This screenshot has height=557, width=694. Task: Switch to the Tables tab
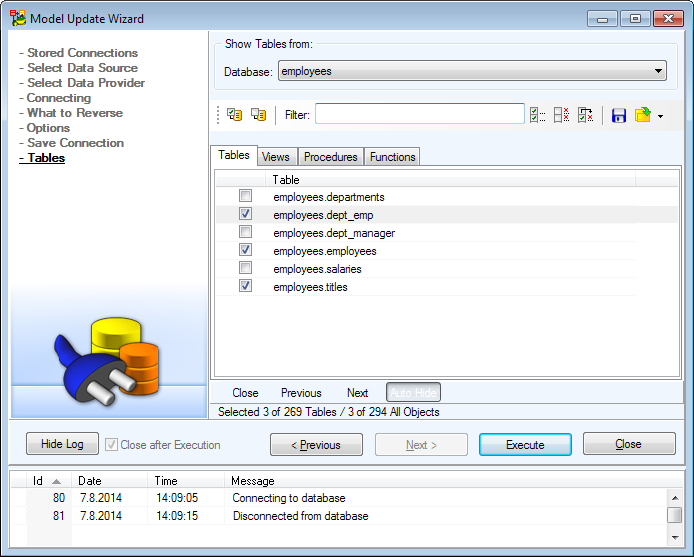pos(234,155)
